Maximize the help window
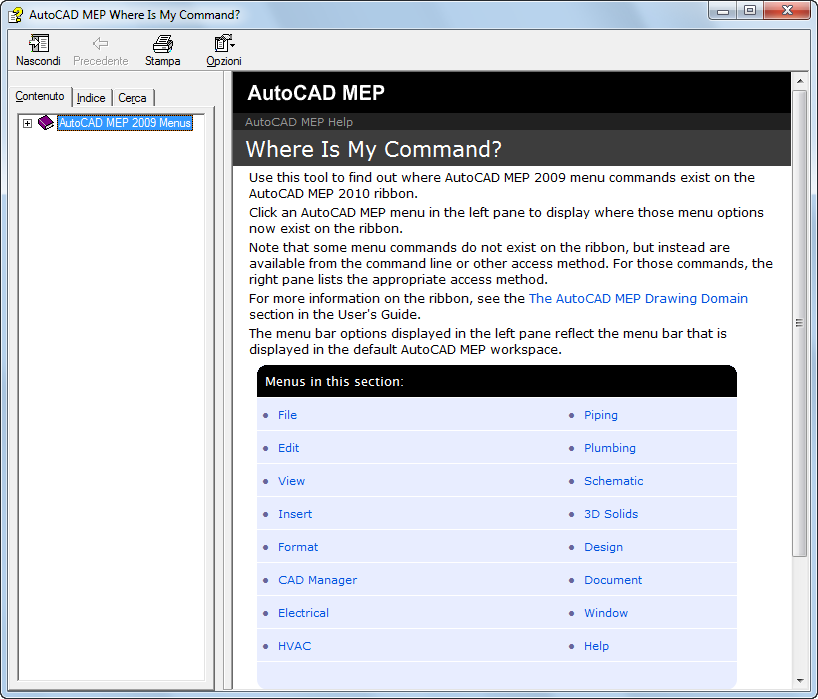 750,11
